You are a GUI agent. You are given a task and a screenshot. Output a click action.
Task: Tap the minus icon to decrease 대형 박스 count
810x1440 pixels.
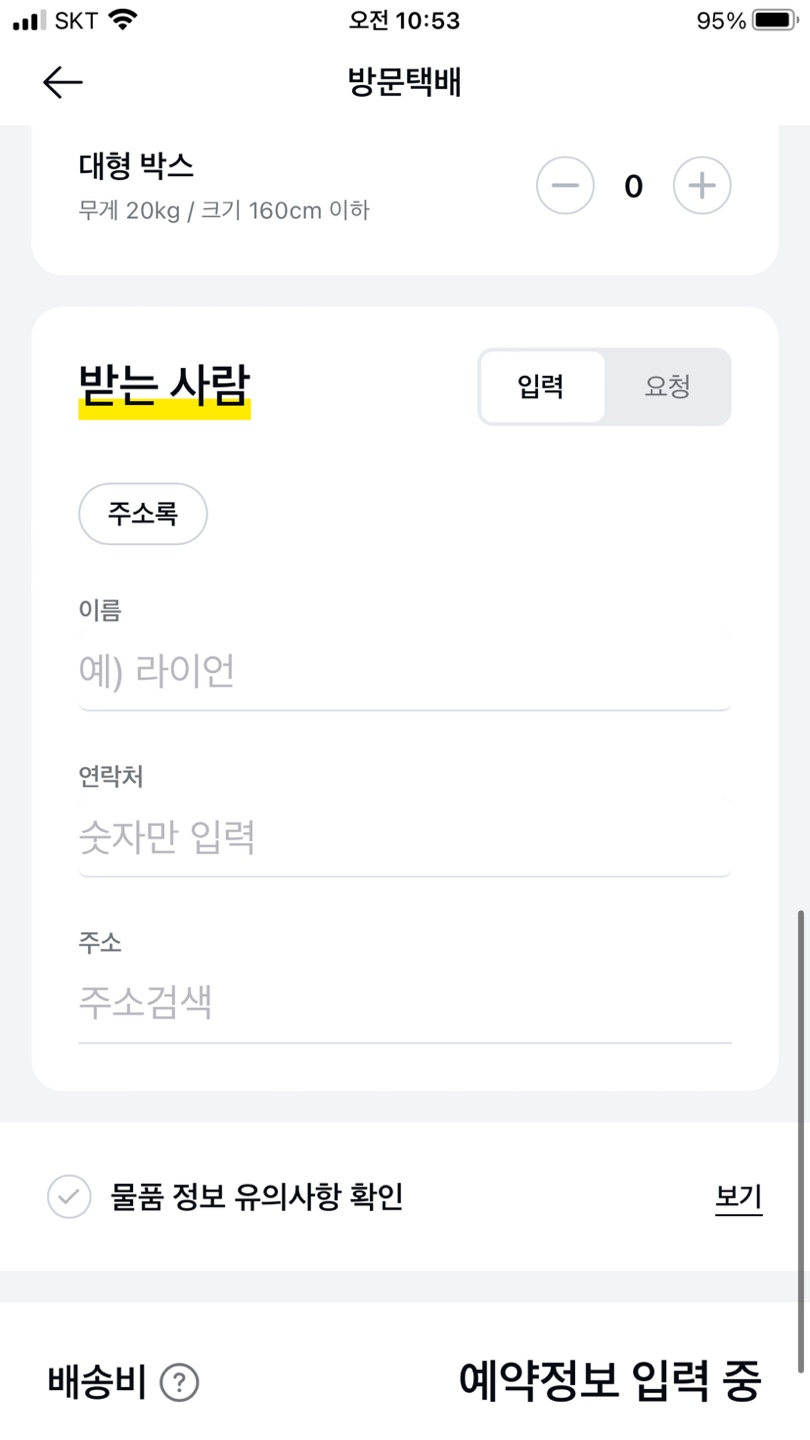coord(565,185)
